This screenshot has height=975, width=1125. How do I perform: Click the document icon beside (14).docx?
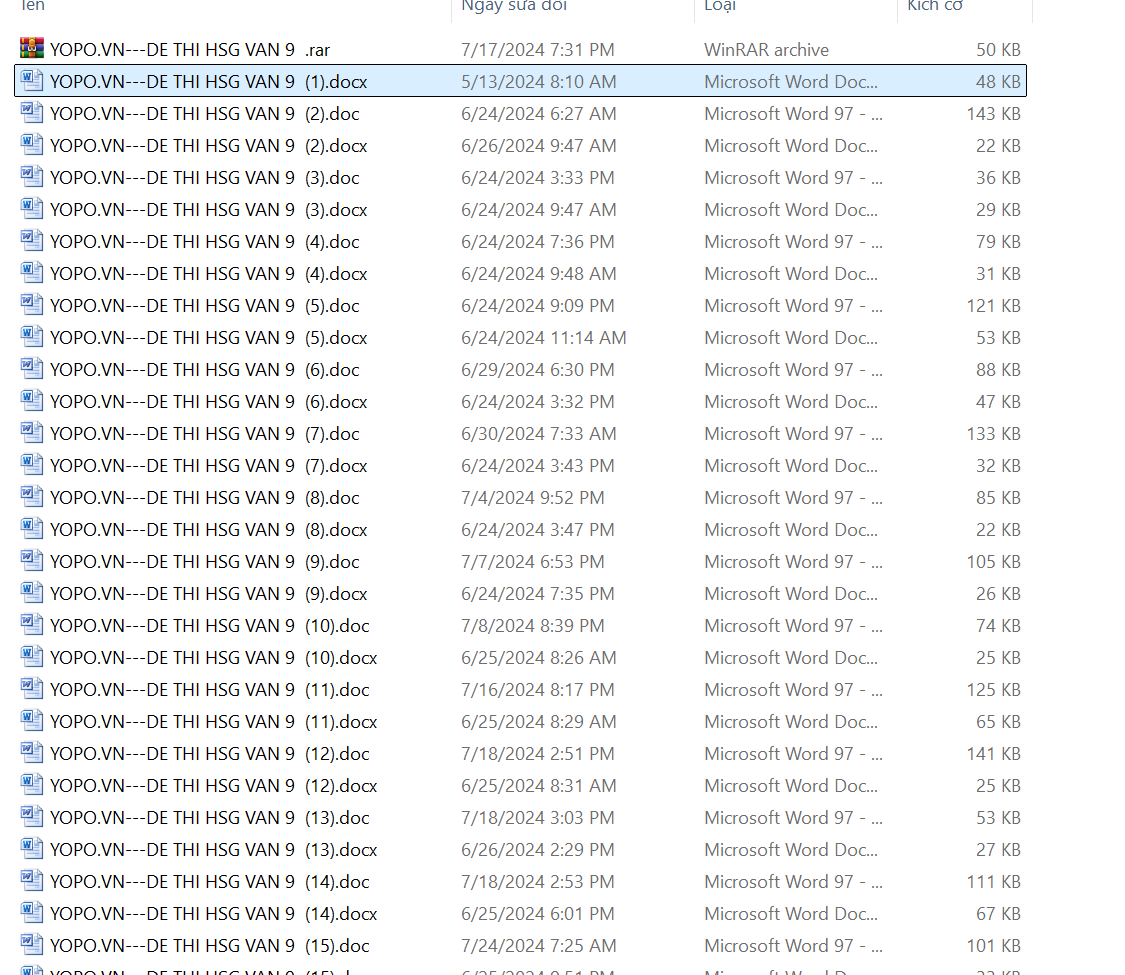click(32, 913)
